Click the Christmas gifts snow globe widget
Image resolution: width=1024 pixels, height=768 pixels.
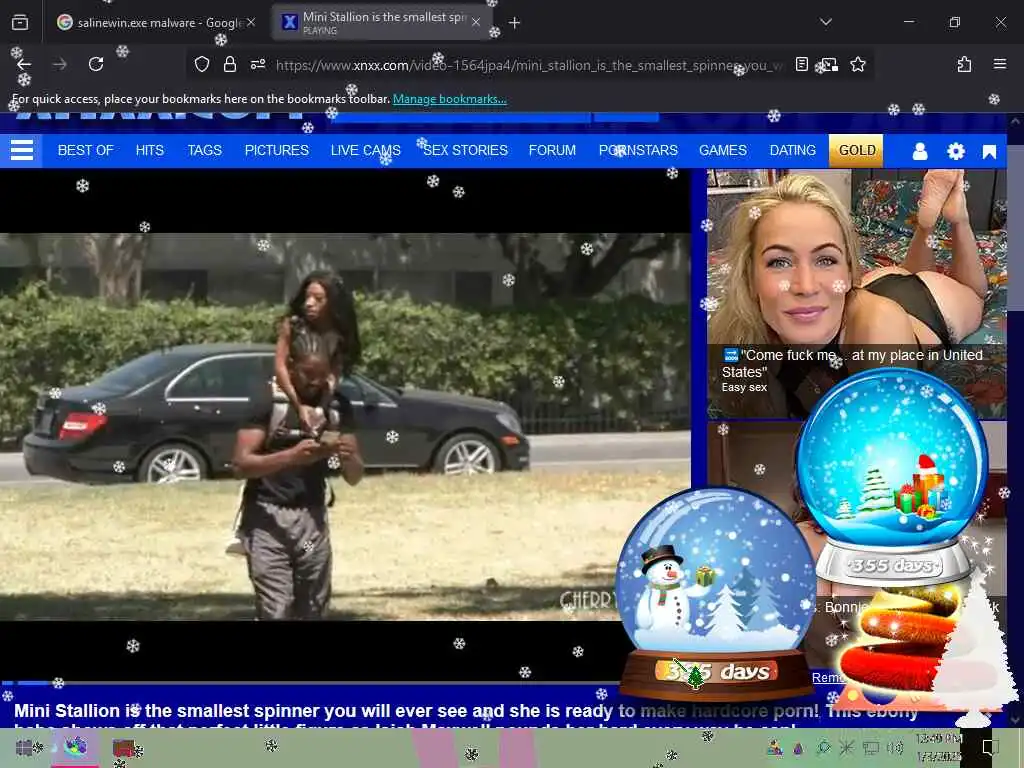tap(892, 477)
